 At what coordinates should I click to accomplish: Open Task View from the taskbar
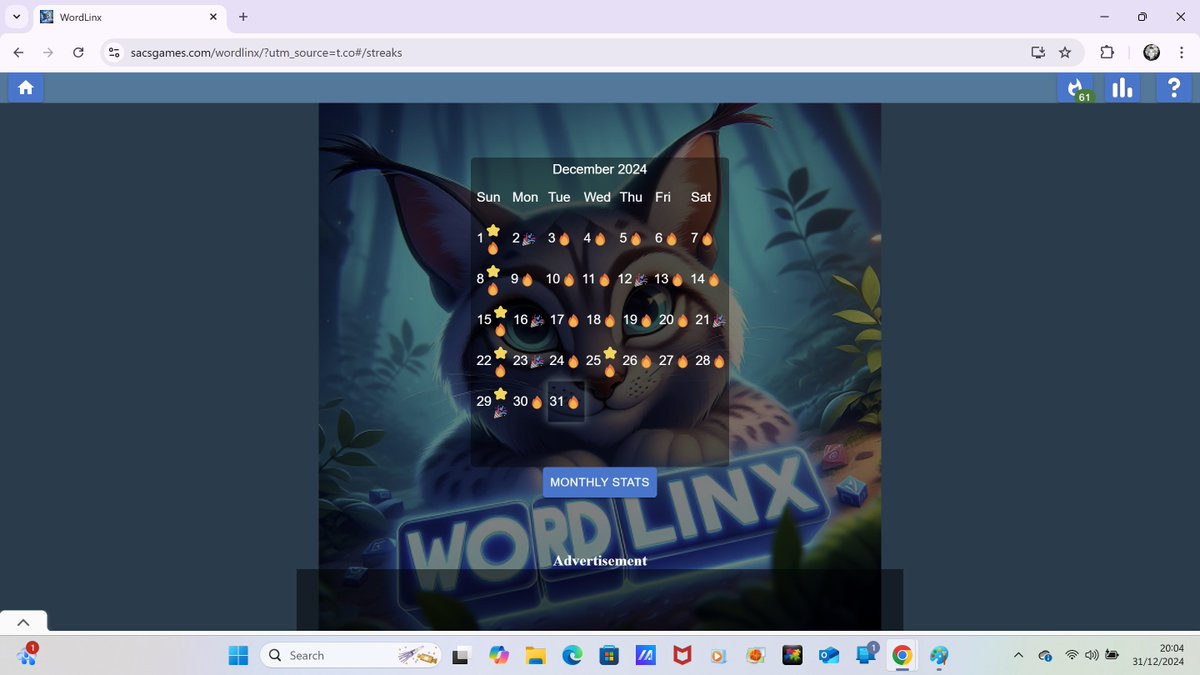tap(461, 655)
